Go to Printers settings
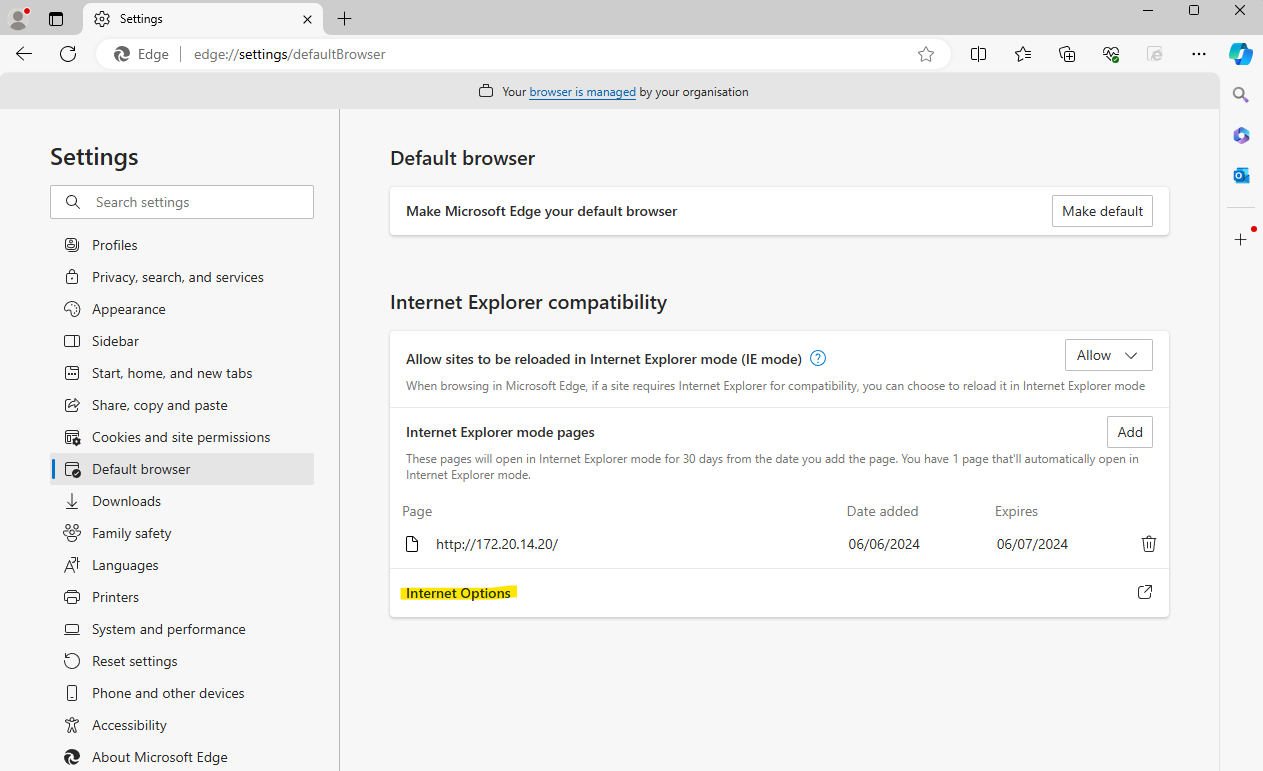Viewport: 1263px width, 771px height. pyautogui.click(x=182, y=597)
